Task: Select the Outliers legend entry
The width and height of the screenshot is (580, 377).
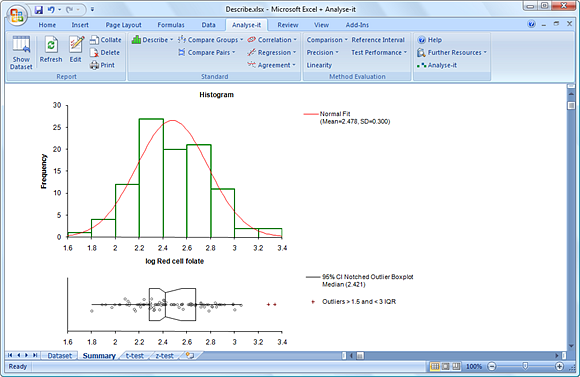Action: pos(353,302)
